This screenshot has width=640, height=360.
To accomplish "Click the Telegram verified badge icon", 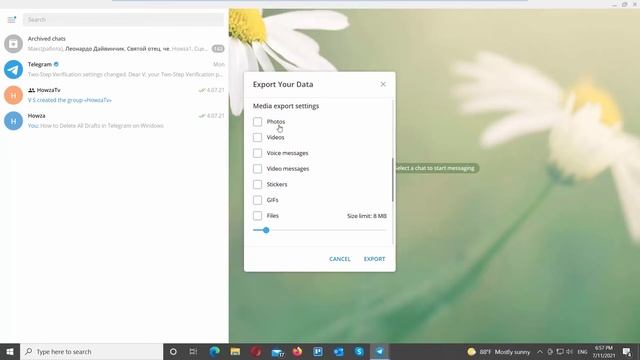I will pyautogui.click(x=56, y=64).
